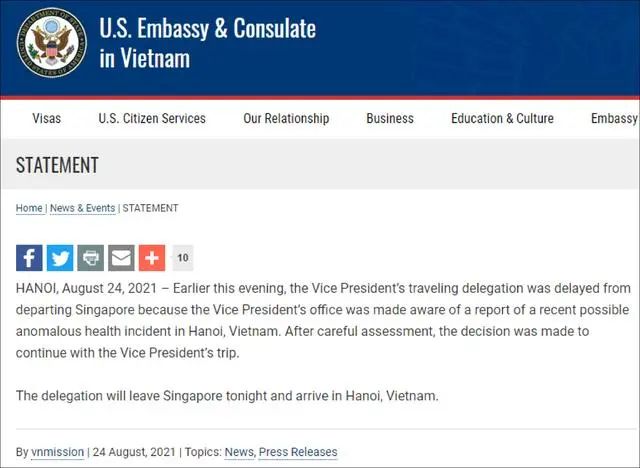The width and height of the screenshot is (640, 468).
Task: Share the statement on Twitter
Action: pyautogui.click(x=60, y=258)
